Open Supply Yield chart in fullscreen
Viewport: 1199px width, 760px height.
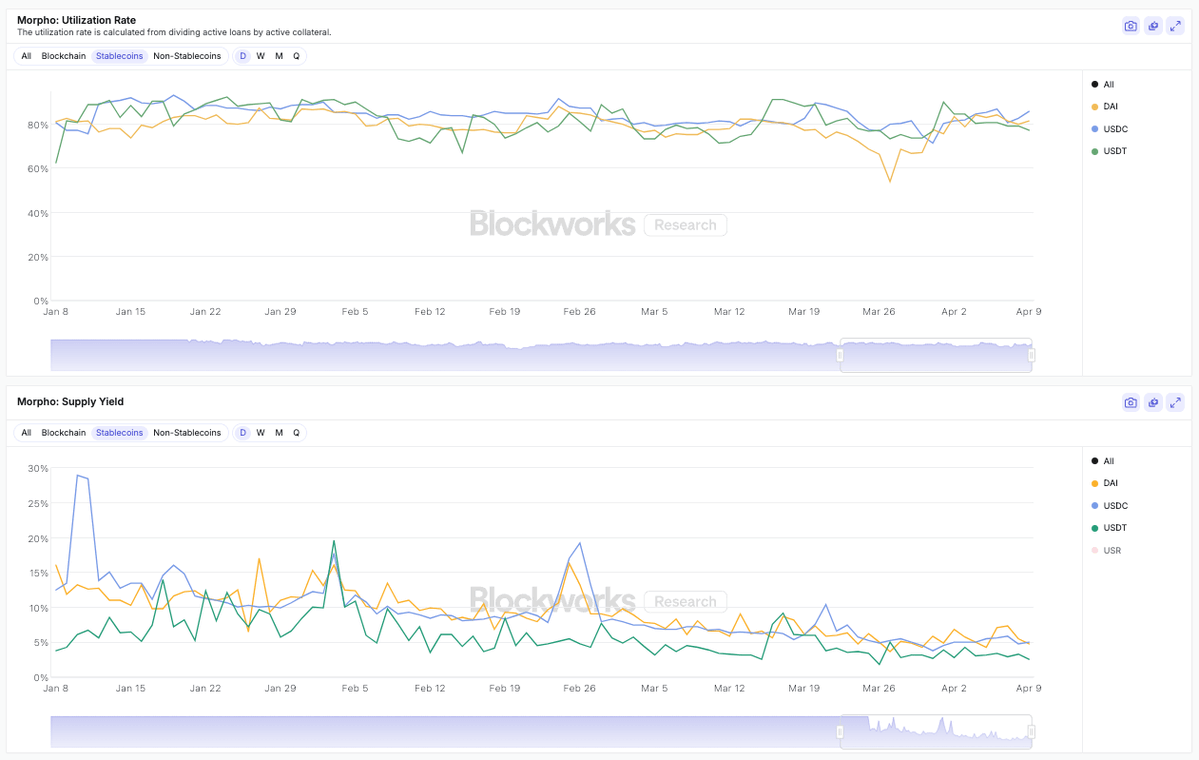1176,403
